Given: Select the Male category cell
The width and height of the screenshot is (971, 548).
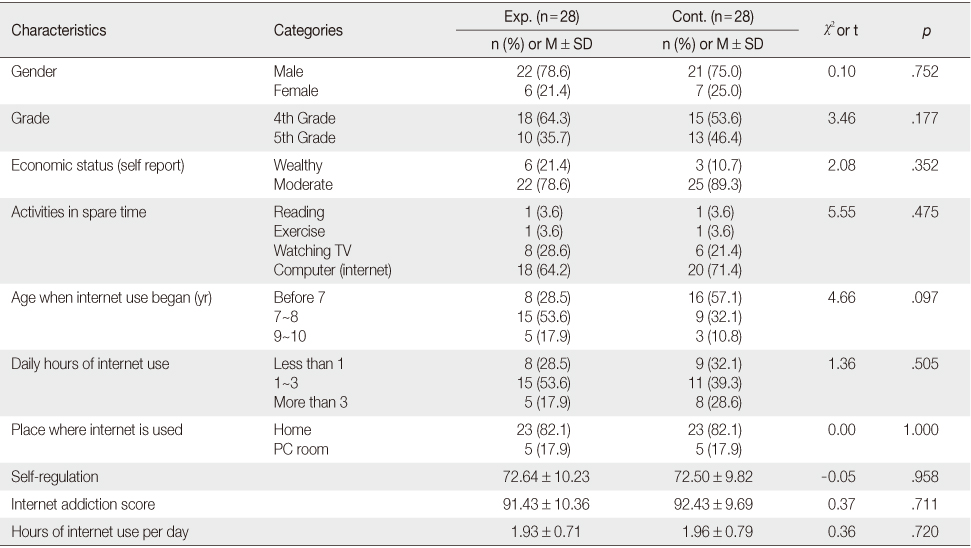Looking at the screenshot, I should [x=289, y=71].
